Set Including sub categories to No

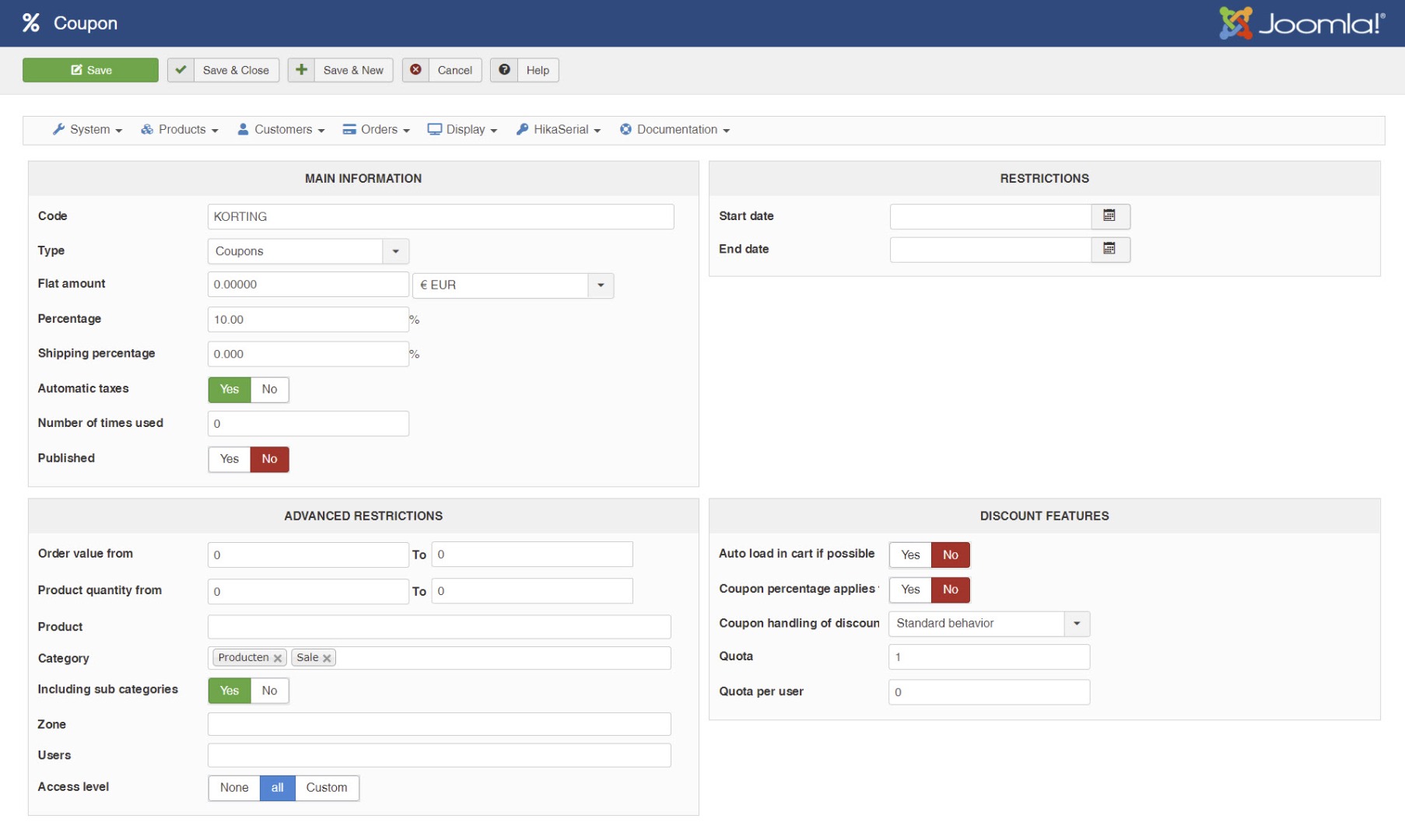coord(269,691)
